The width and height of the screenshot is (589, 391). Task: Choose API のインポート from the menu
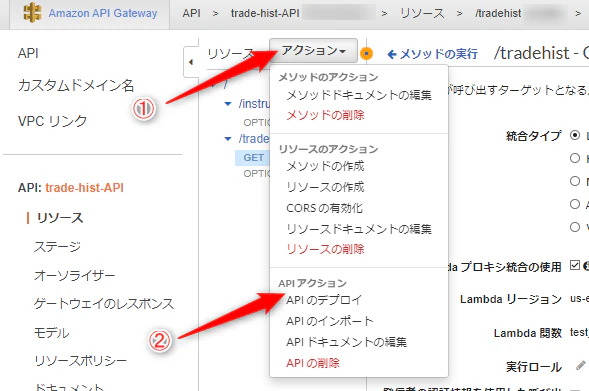click(x=330, y=321)
